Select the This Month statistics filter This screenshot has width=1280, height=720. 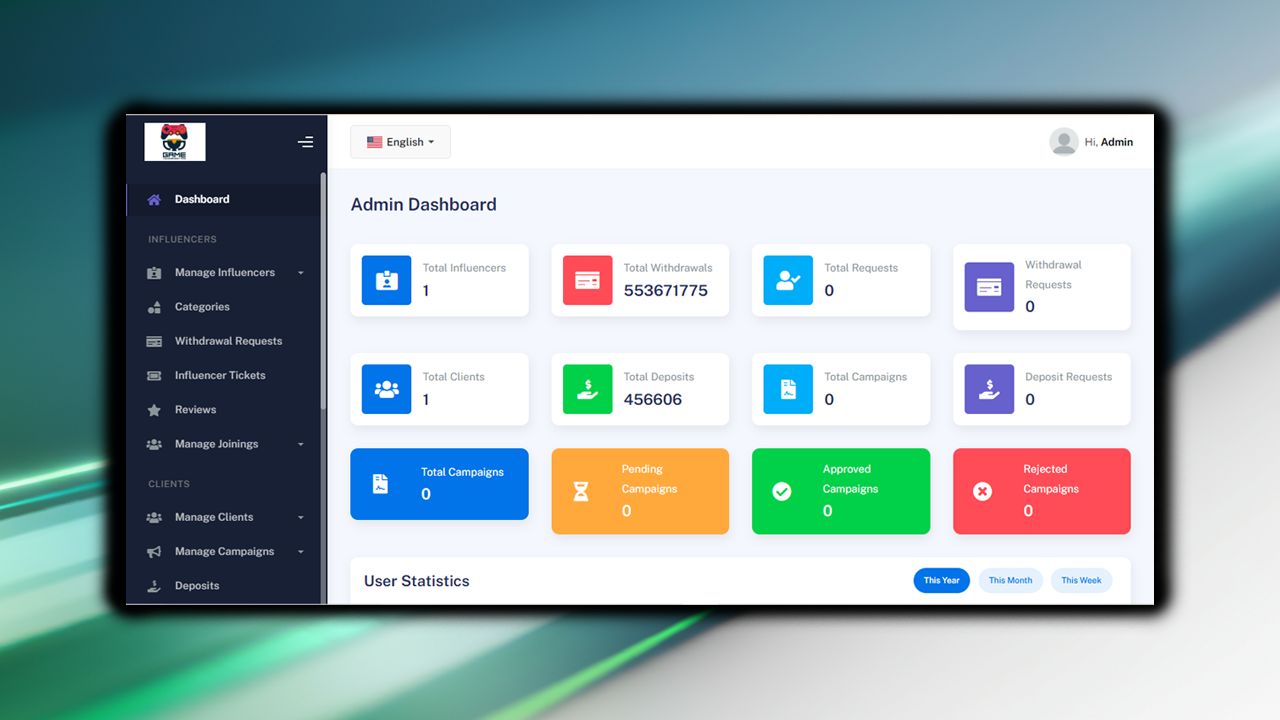tap(1010, 580)
